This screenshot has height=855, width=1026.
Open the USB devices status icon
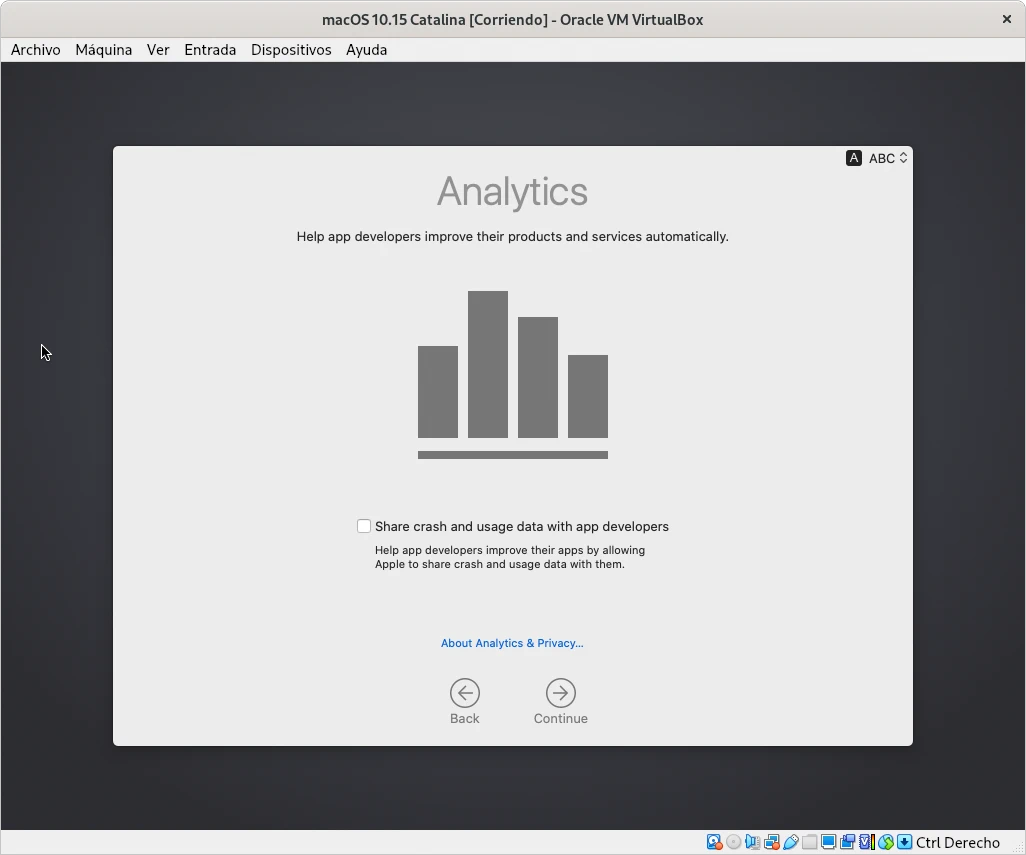click(790, 842)
